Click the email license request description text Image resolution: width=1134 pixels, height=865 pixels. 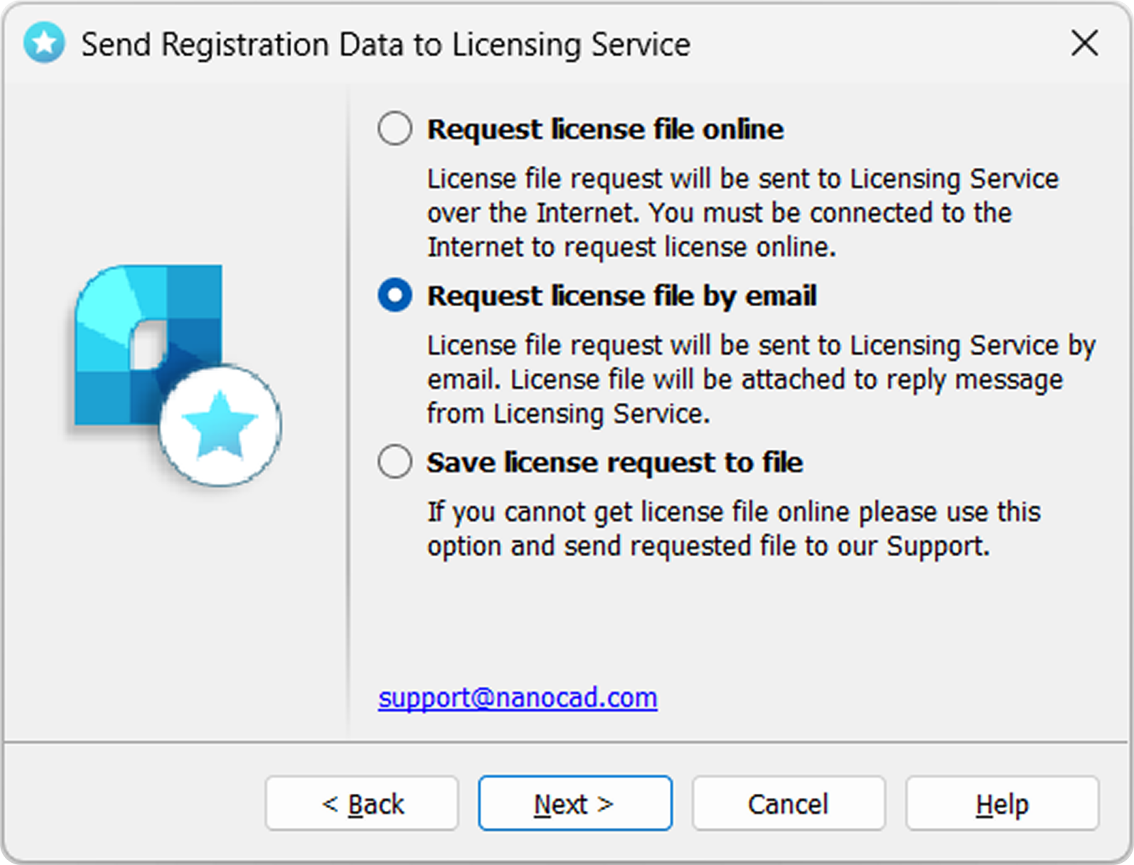tap(762, 379)
